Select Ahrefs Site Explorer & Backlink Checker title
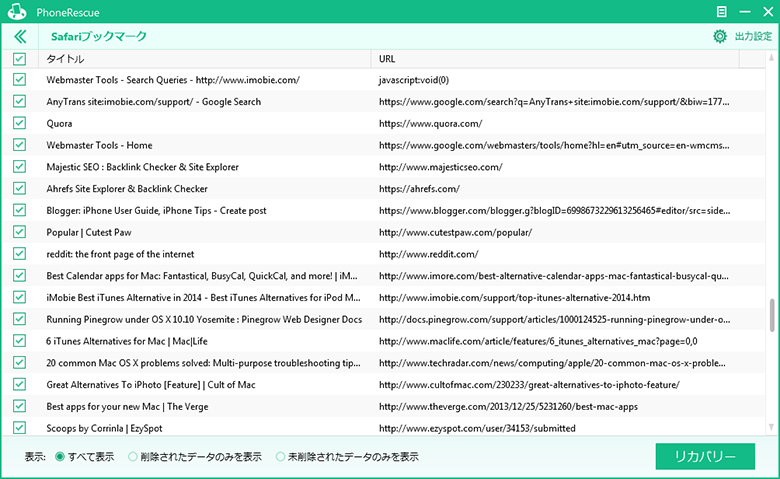 coord(127,189)
